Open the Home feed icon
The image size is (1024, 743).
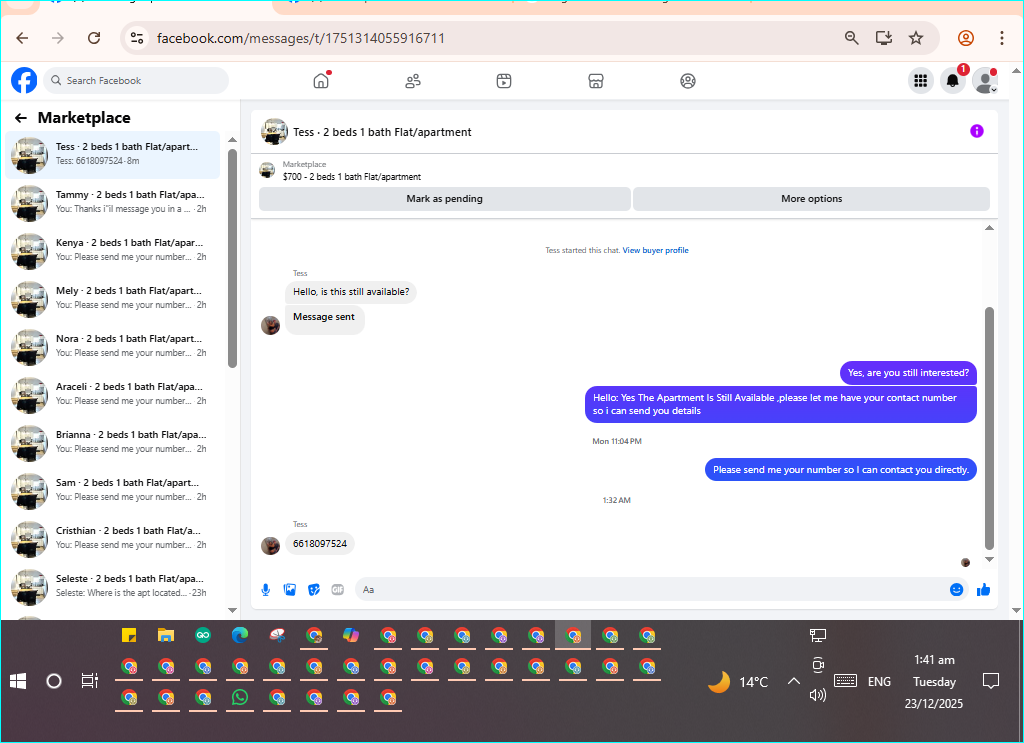point(321,81)
